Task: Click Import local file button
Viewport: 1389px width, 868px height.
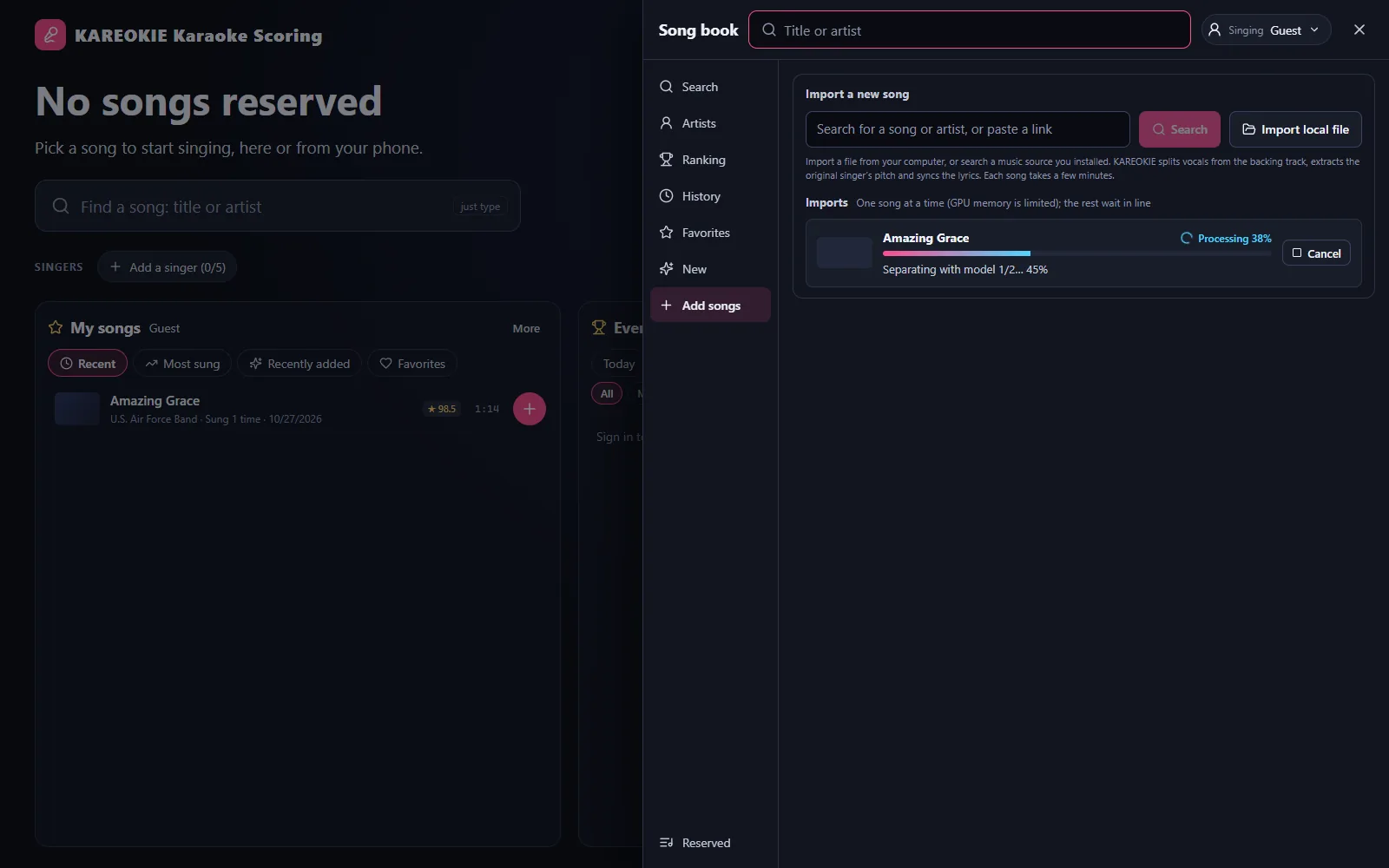Action: click(x=1295, y=129)
